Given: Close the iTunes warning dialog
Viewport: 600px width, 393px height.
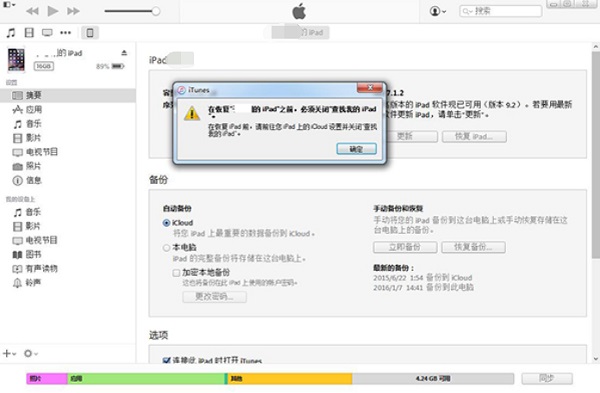Looking at the screenshot, I should coord(369,88).
